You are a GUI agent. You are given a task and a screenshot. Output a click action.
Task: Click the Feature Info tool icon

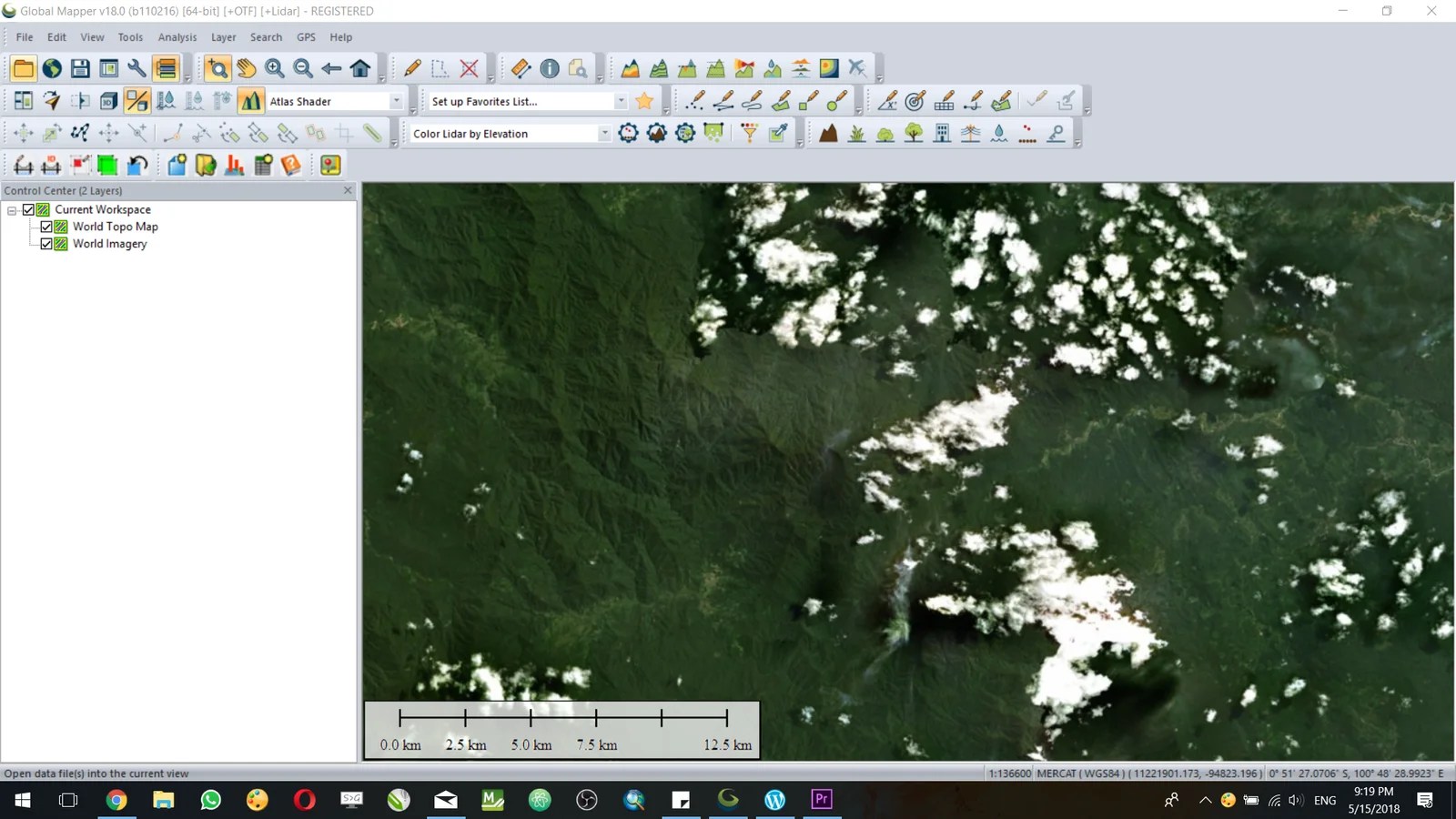550,67
